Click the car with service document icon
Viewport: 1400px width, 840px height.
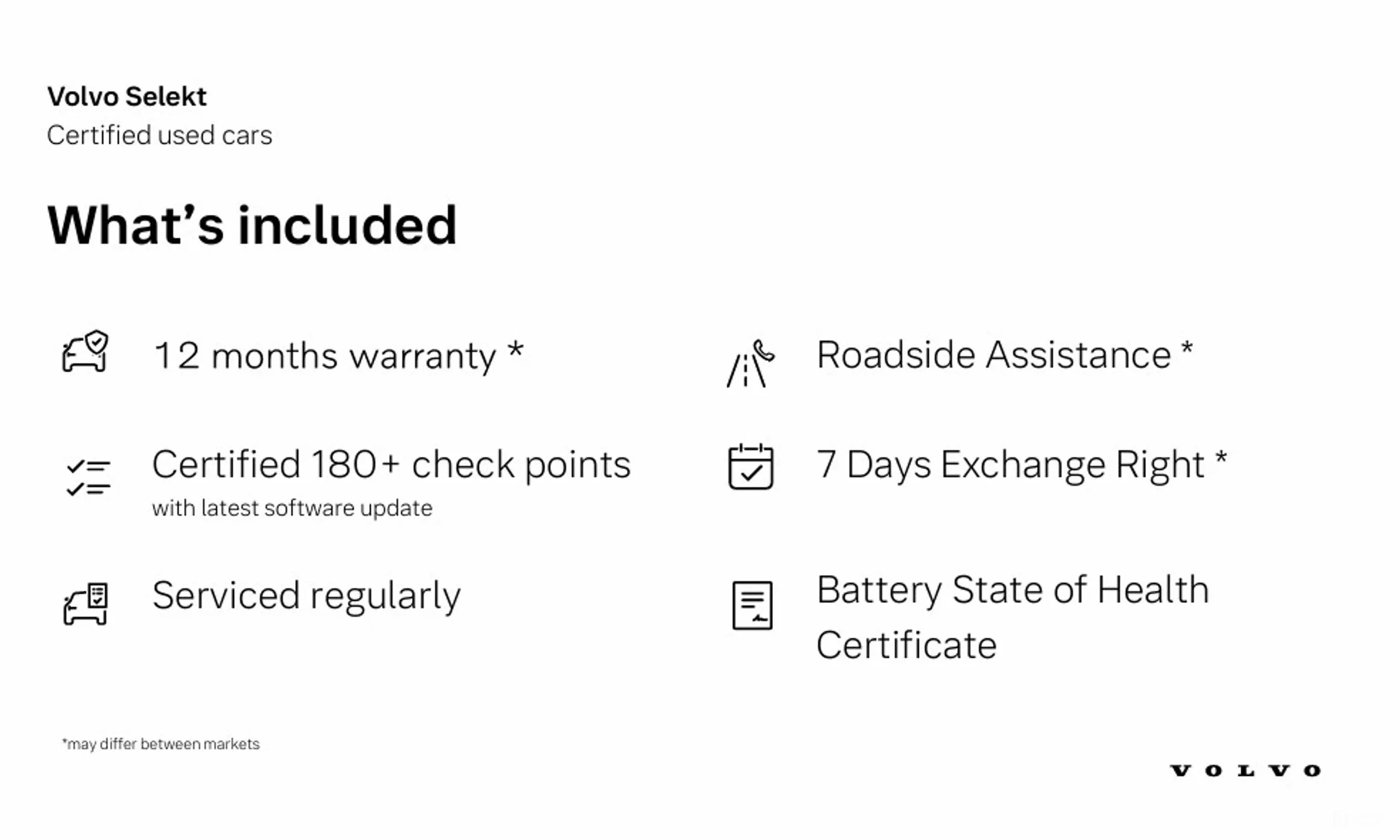click(x=86, y=603)
